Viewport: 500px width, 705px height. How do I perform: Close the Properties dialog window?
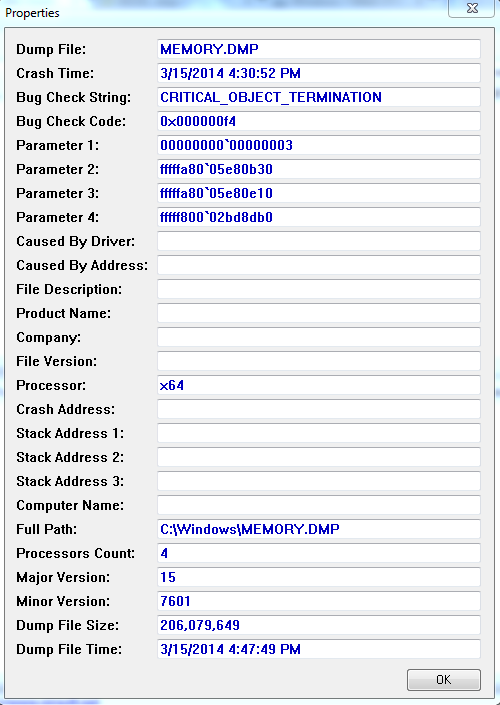tap(472, 9)
